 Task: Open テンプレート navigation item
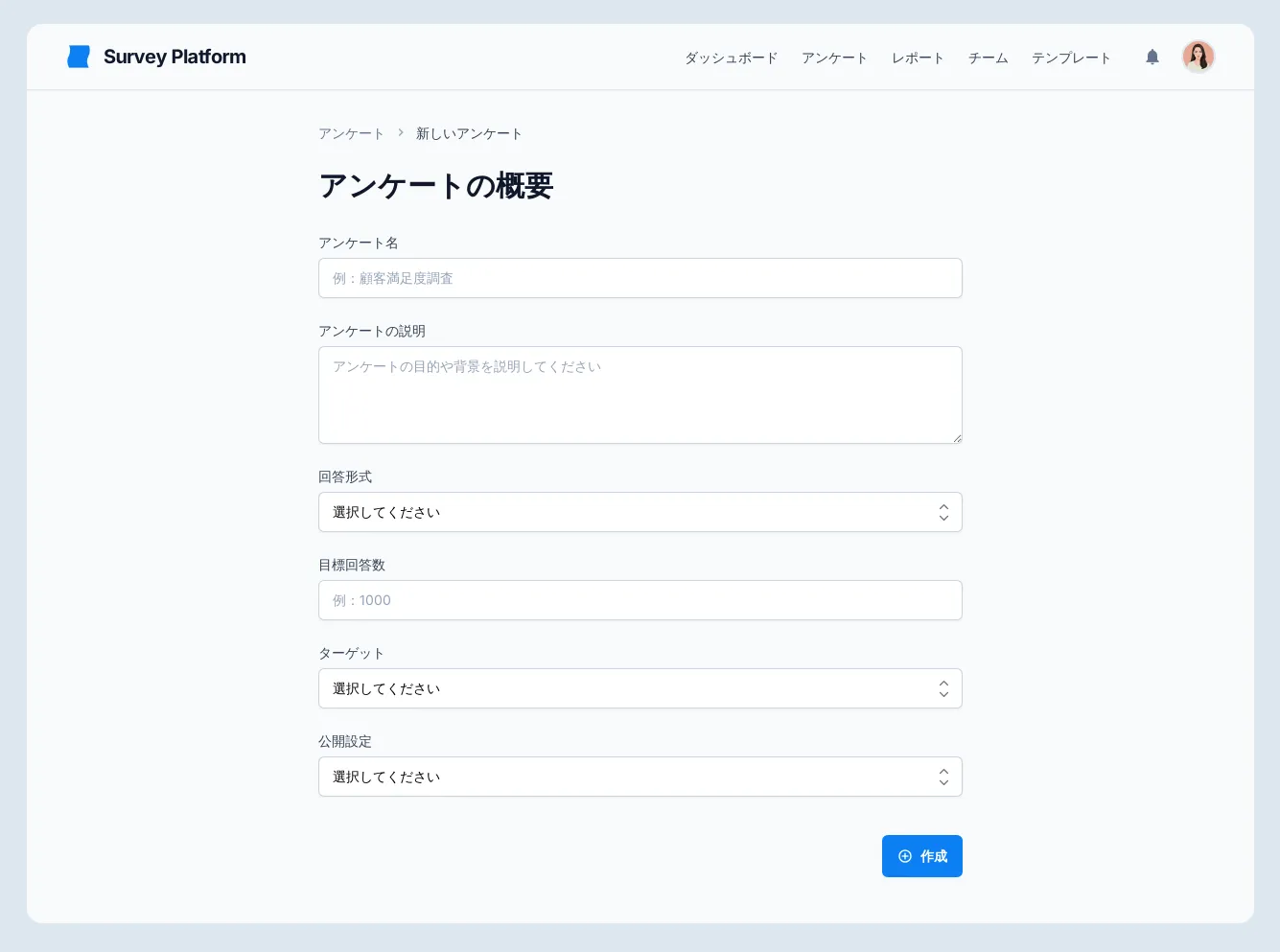coord(1071,58)
